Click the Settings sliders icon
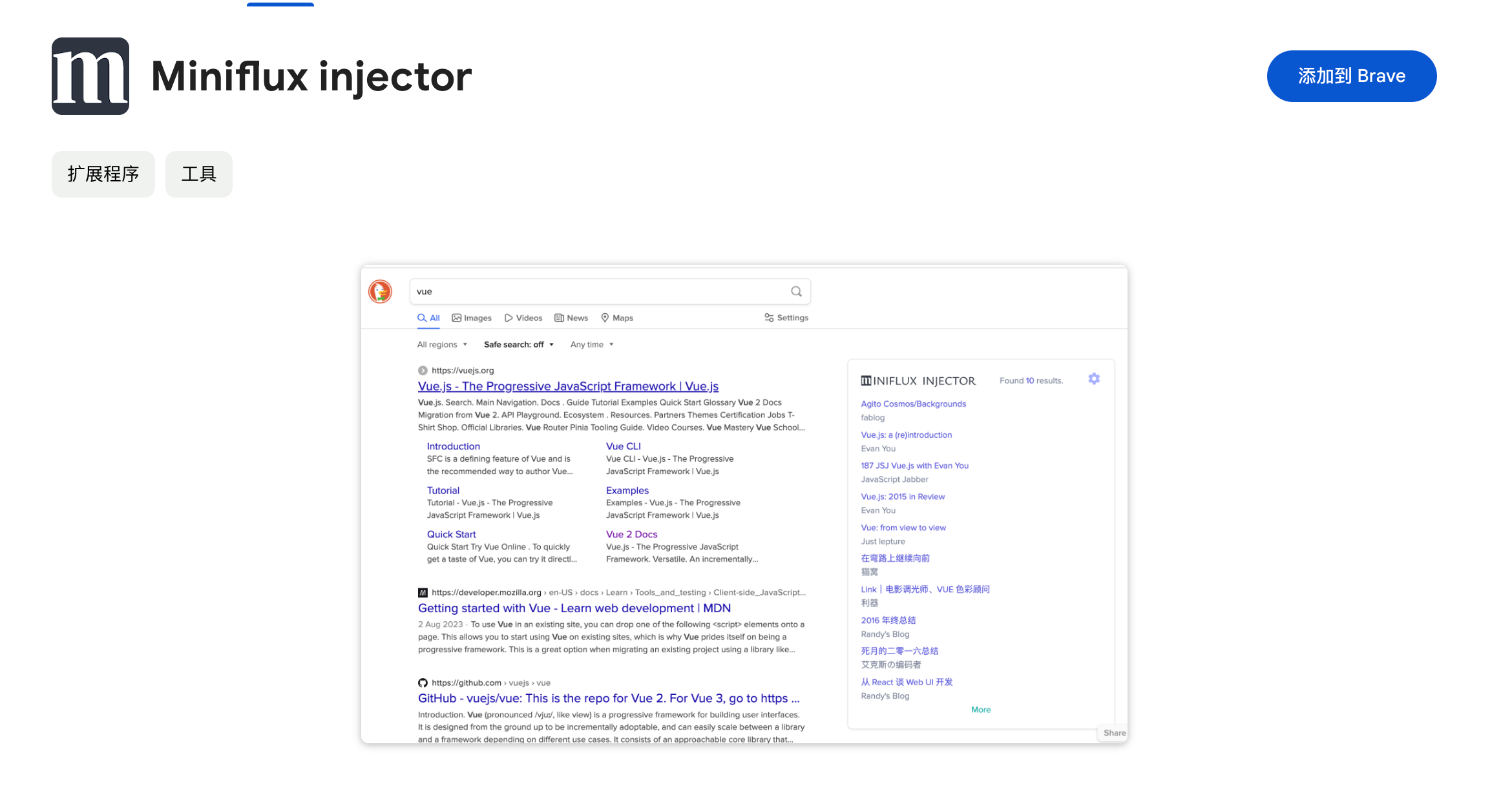The image size is (1512, 793). click(x=769, y=318)
